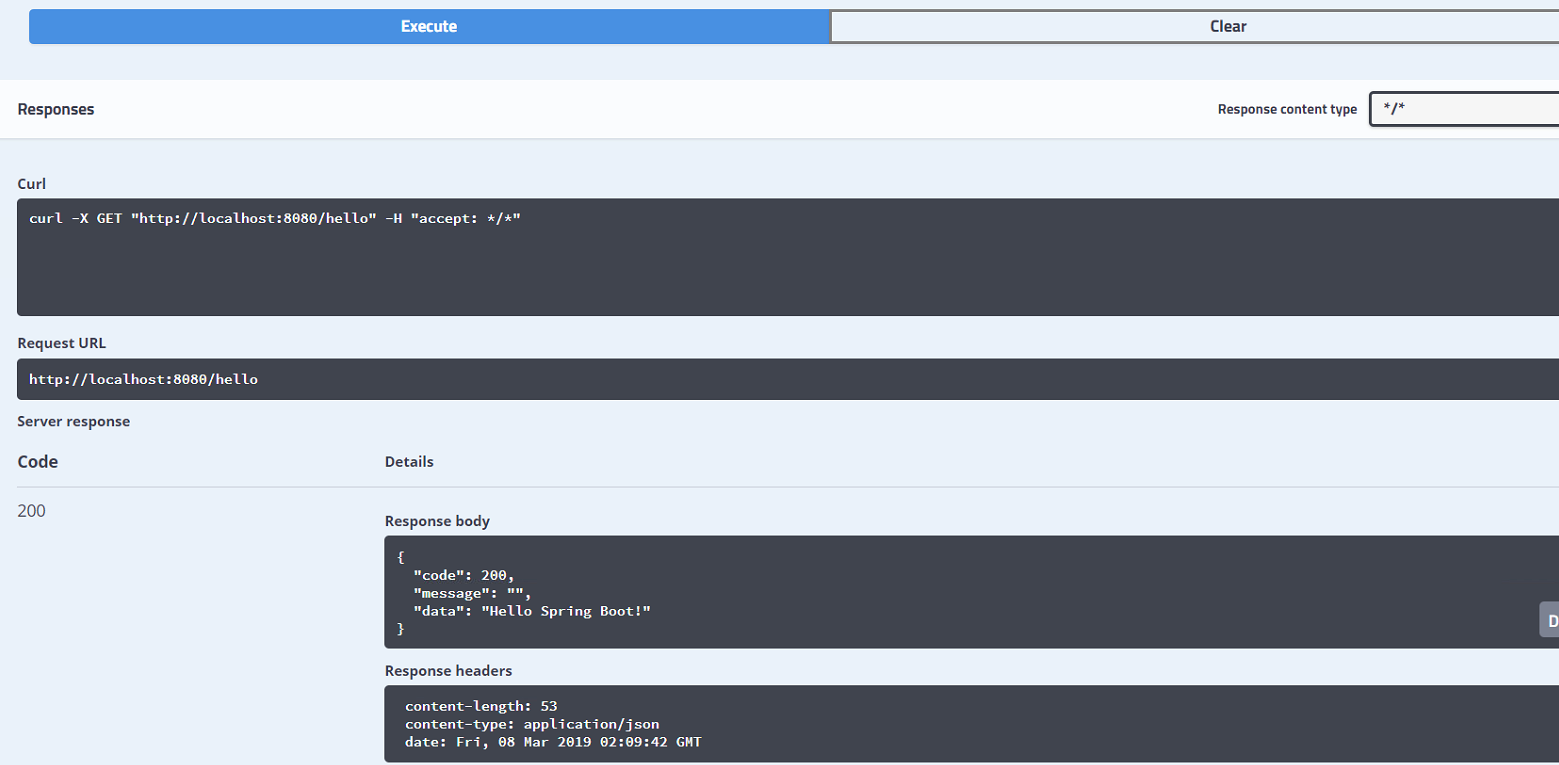Click the content-length: 53 header
1559x765 pixels.
click(x=481, y=706)
